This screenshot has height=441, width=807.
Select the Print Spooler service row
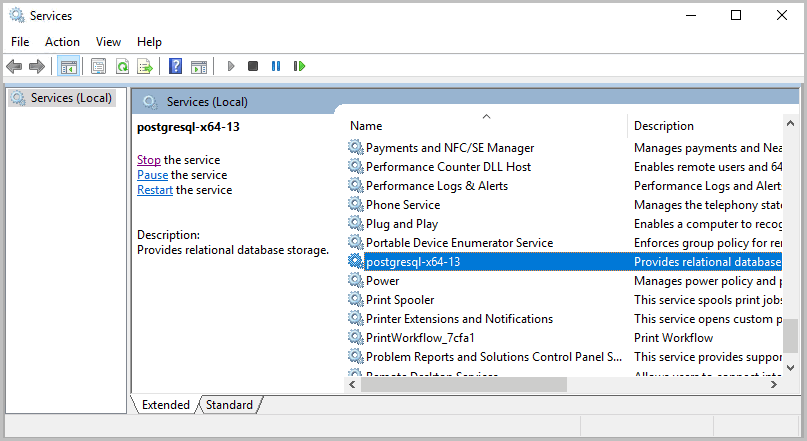click(400, 300)
